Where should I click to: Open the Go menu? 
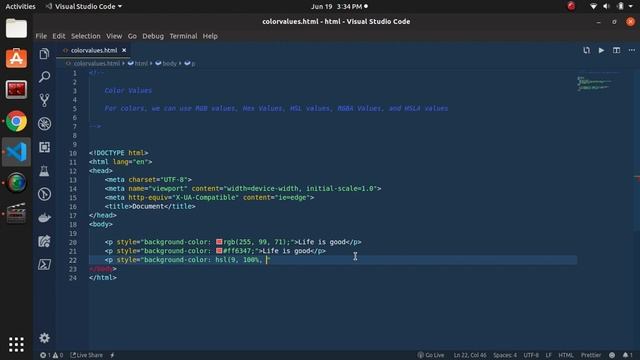click(x=132, y=36)
